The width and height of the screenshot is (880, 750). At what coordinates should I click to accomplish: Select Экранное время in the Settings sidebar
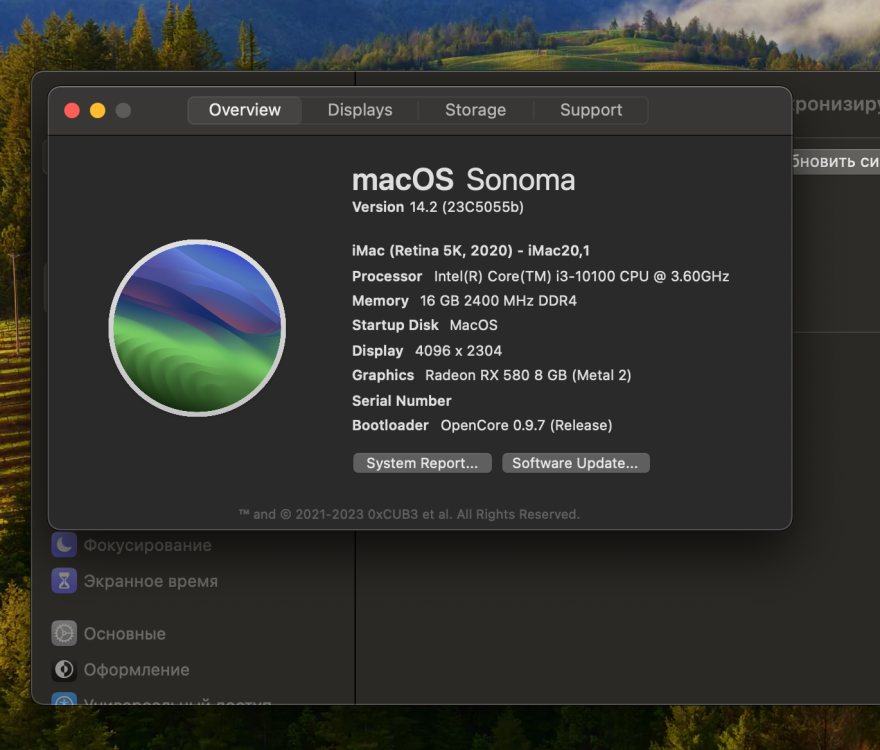click(150, 582)
